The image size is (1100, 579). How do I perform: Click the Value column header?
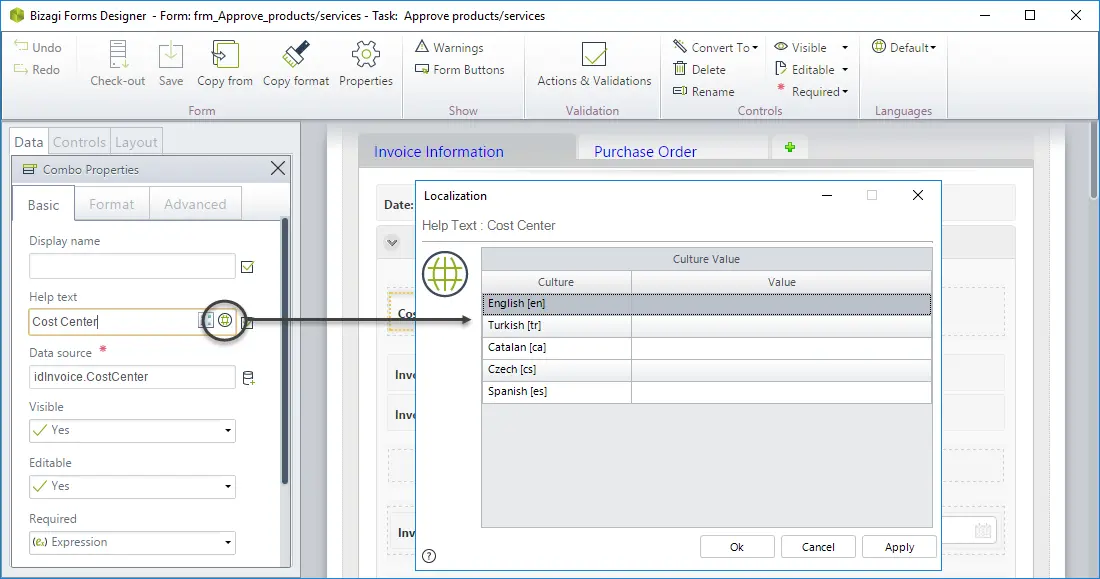(x=782, y=281)
